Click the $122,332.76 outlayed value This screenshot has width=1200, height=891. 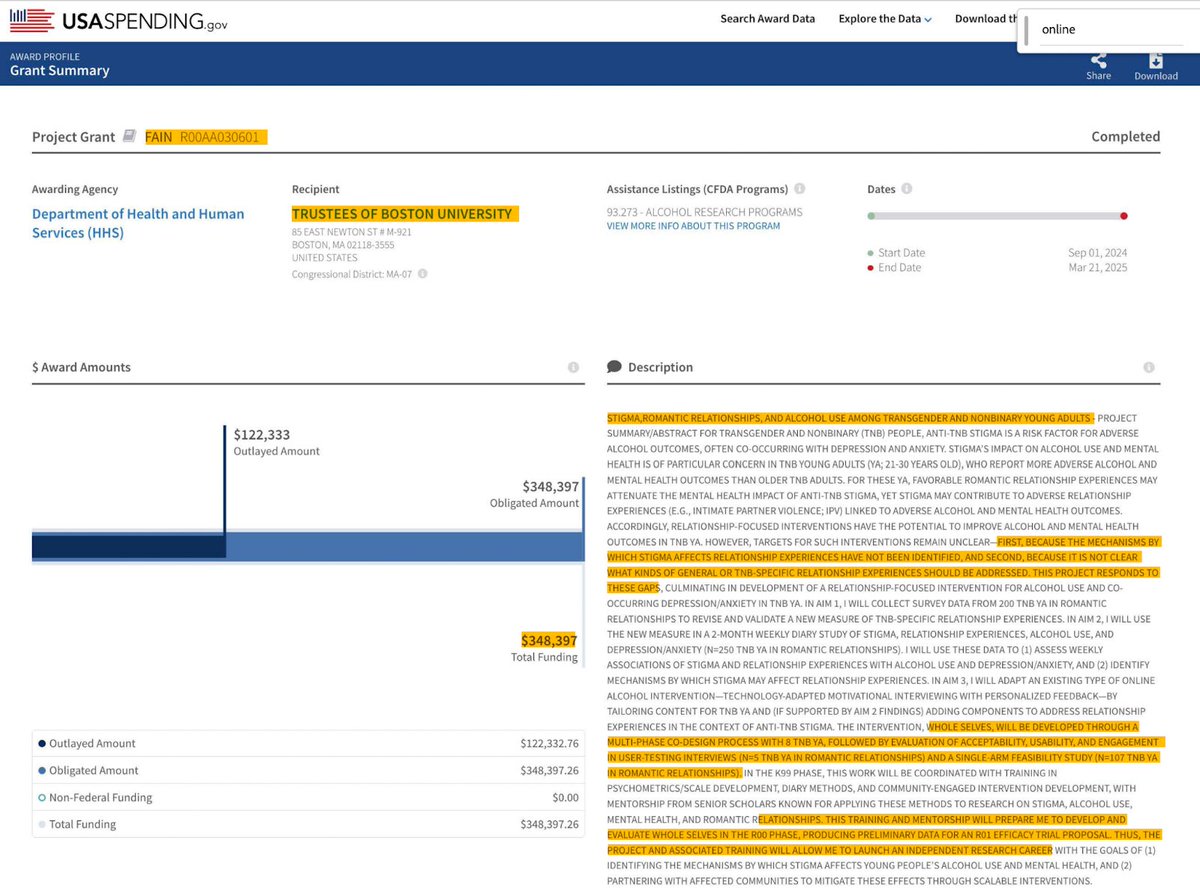(549, 744)
